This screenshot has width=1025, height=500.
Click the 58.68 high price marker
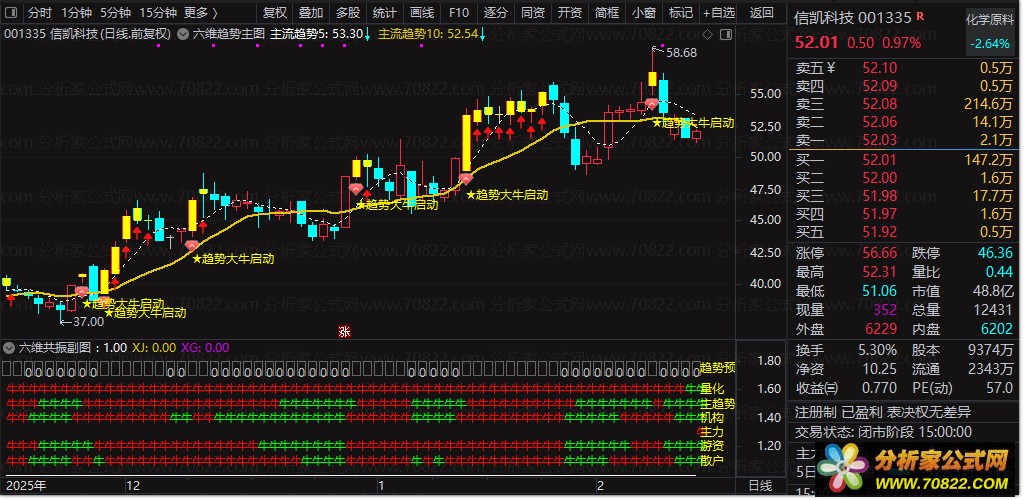681,53
